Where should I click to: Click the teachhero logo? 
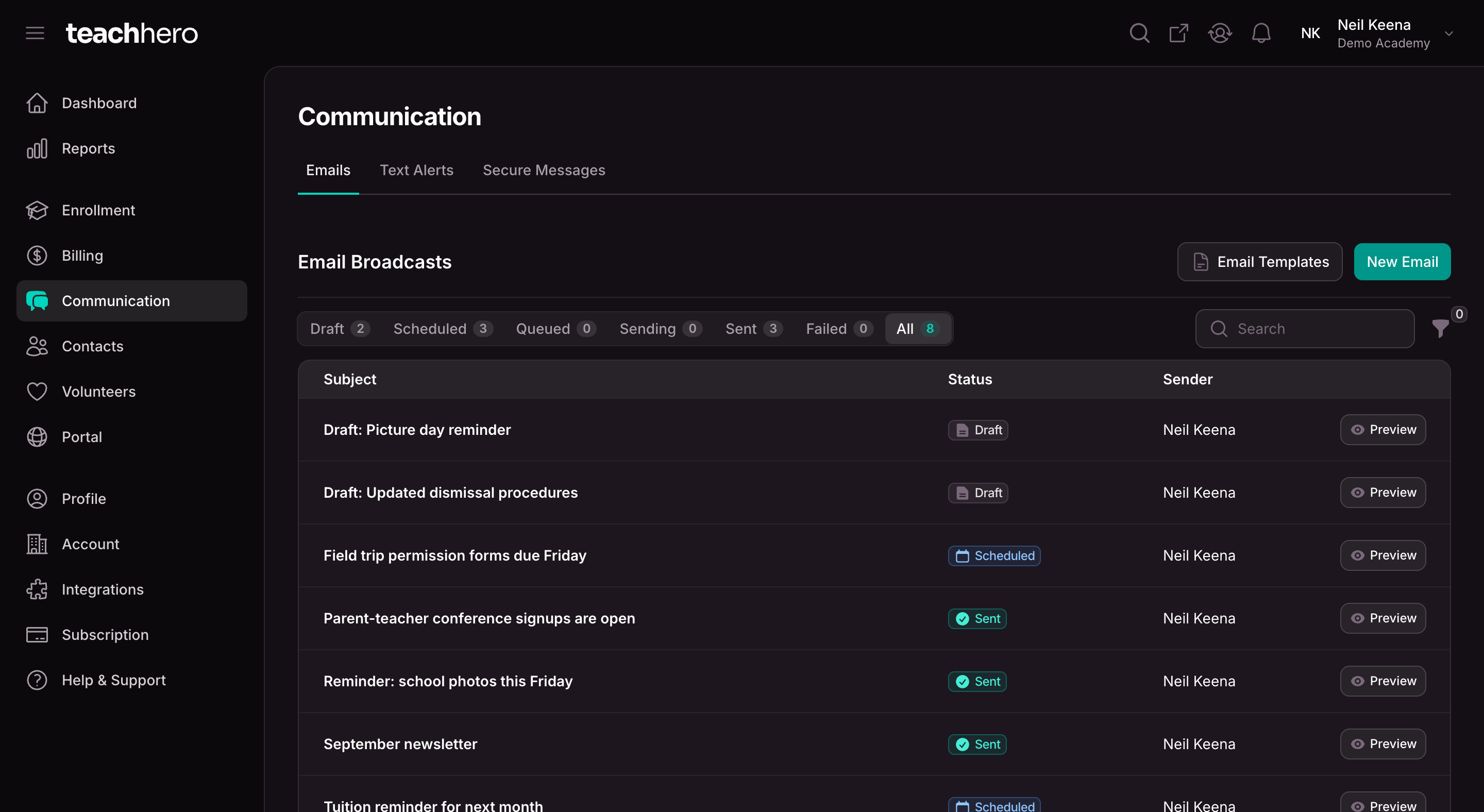(132, 33)
